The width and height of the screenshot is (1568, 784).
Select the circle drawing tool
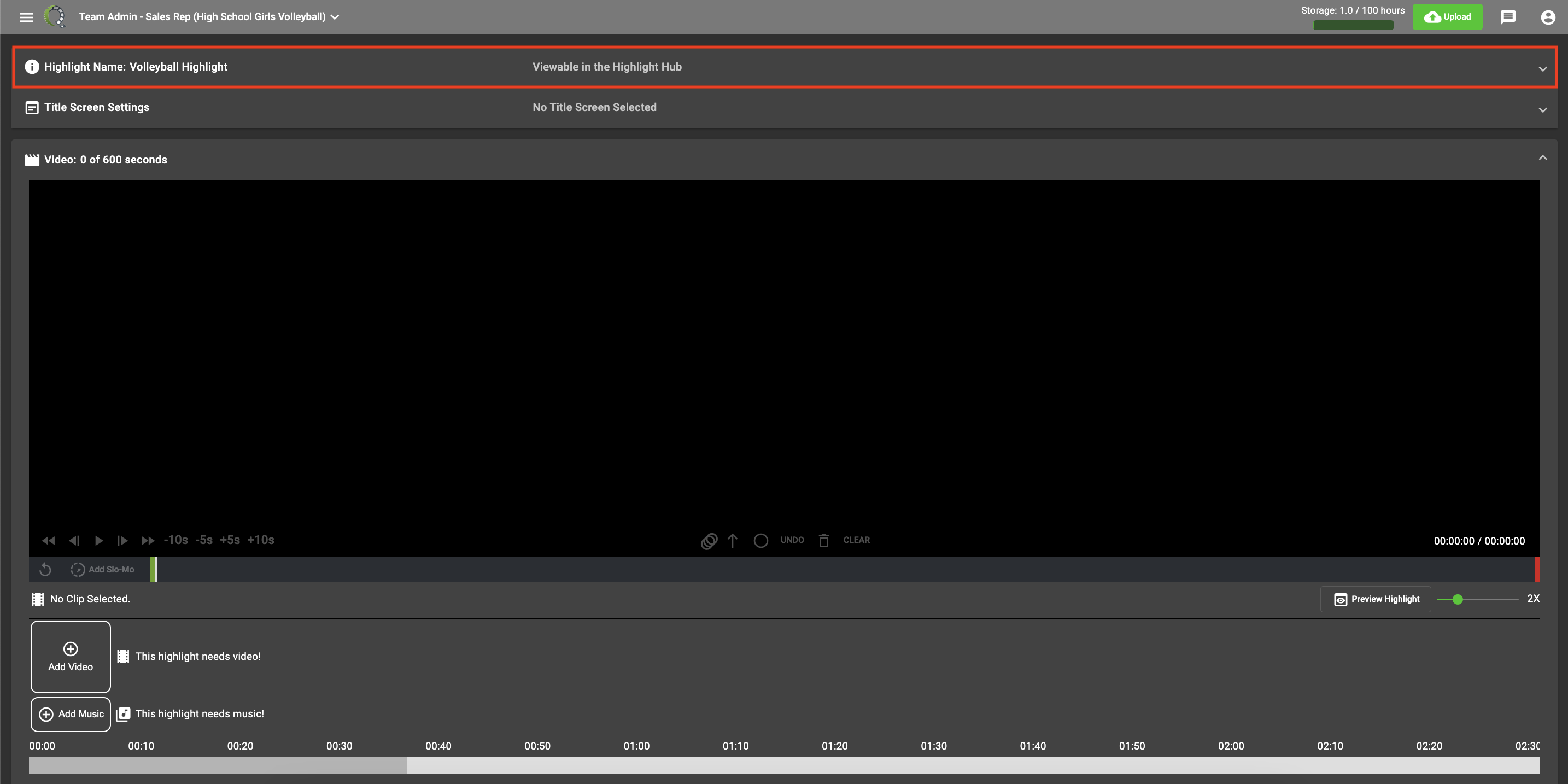tap(761, 541)
